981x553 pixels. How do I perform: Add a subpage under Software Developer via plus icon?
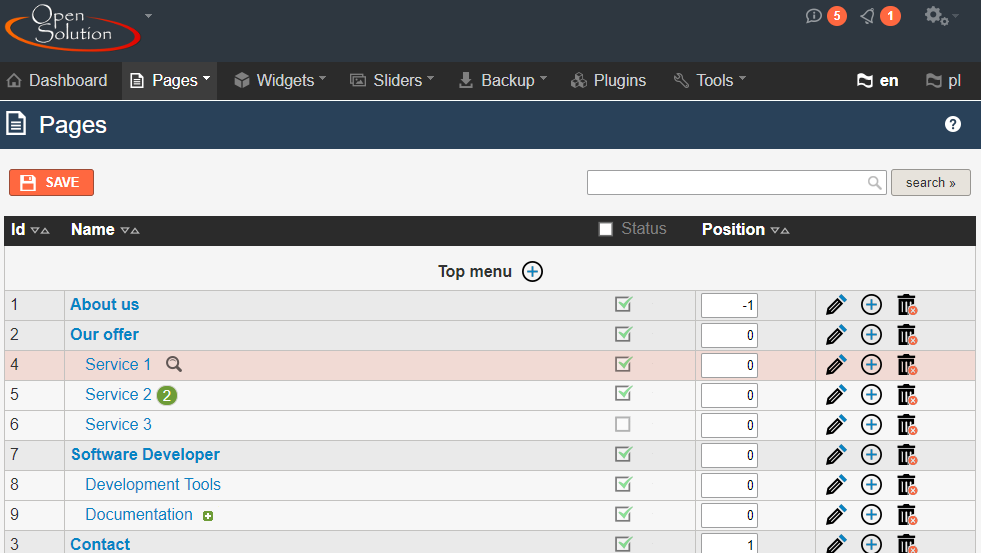(x=871, y=455)
